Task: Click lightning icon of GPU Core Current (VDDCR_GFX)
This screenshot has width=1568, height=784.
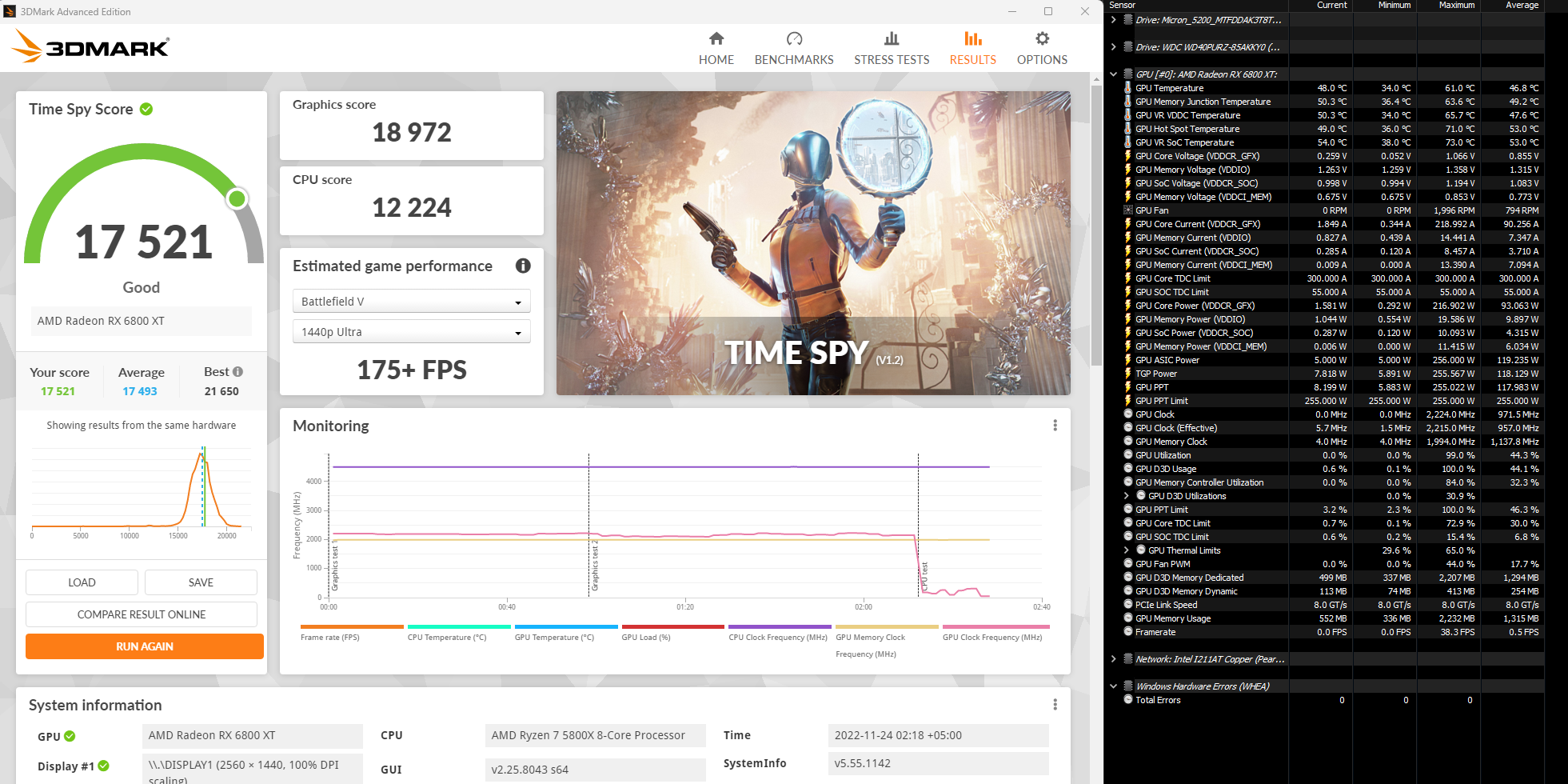Action: [x=1128, y=224]
